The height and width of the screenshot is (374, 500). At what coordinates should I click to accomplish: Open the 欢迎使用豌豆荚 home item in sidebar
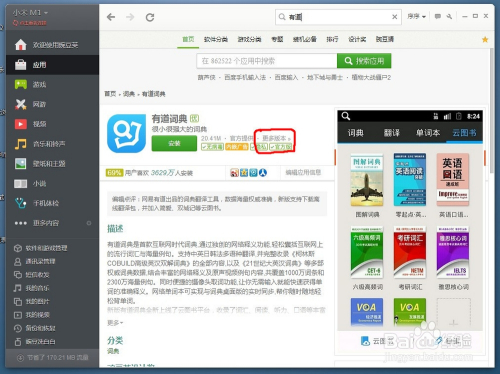(52, 45)
